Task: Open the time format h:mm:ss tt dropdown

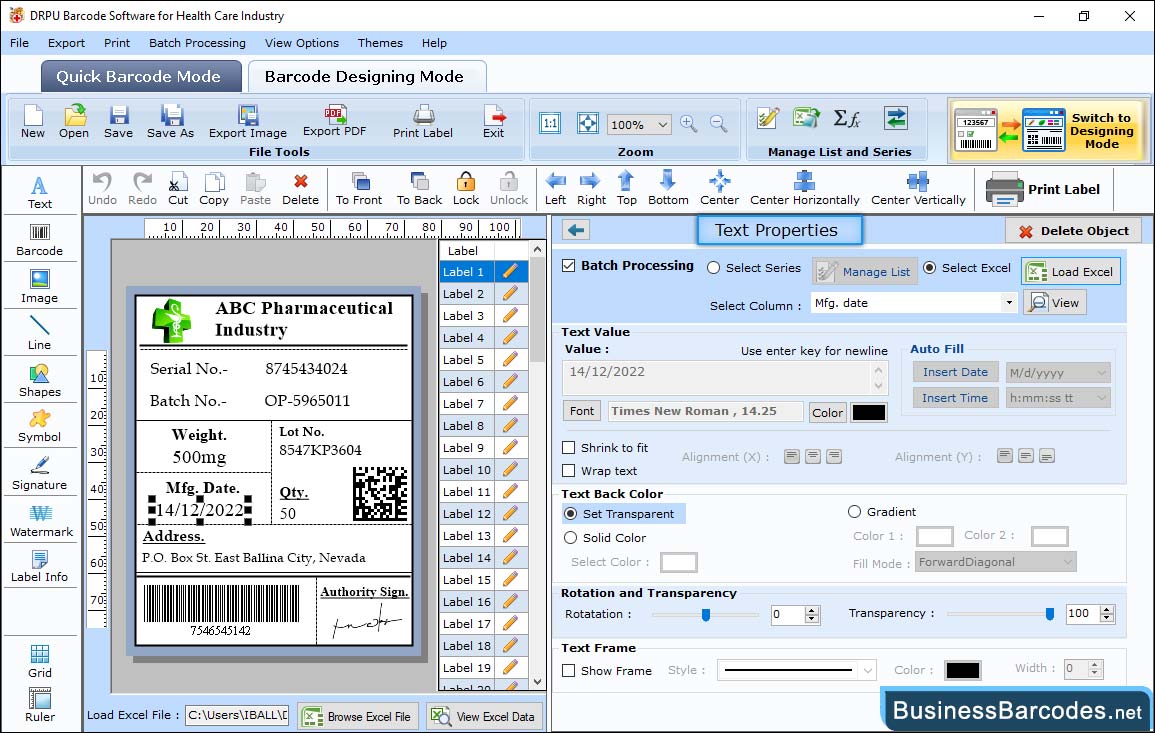Action: 1100,398
